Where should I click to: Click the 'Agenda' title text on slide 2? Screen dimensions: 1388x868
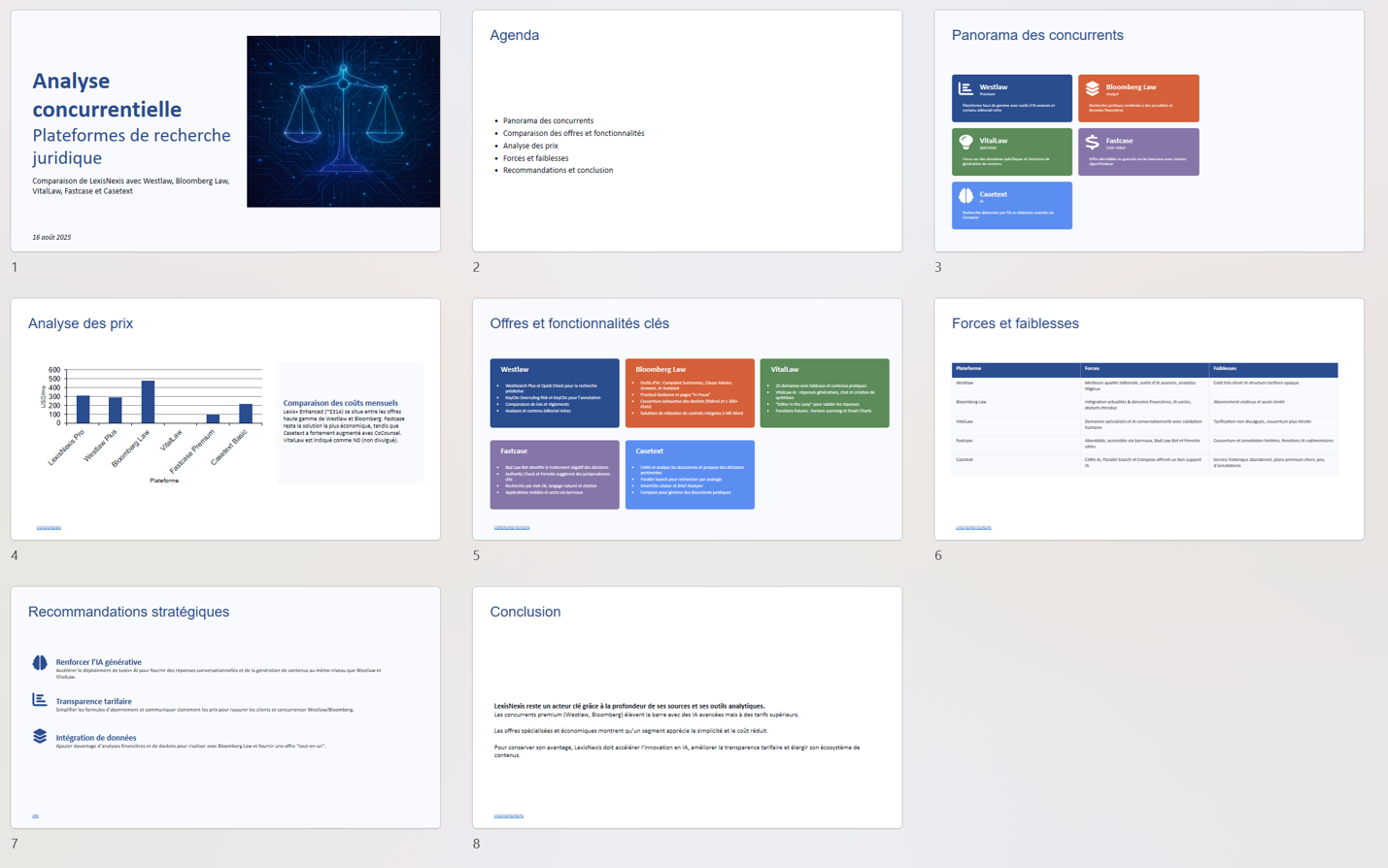pyautogui.click(x=515, y=35)
